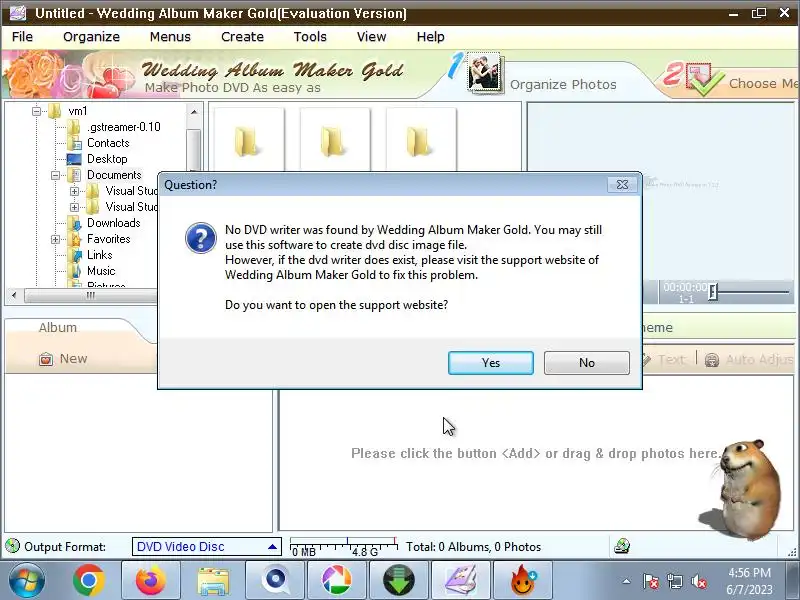Click the preview playback slider handle
Viewport: 800px width, 600px height.
(x=713, y=291)
